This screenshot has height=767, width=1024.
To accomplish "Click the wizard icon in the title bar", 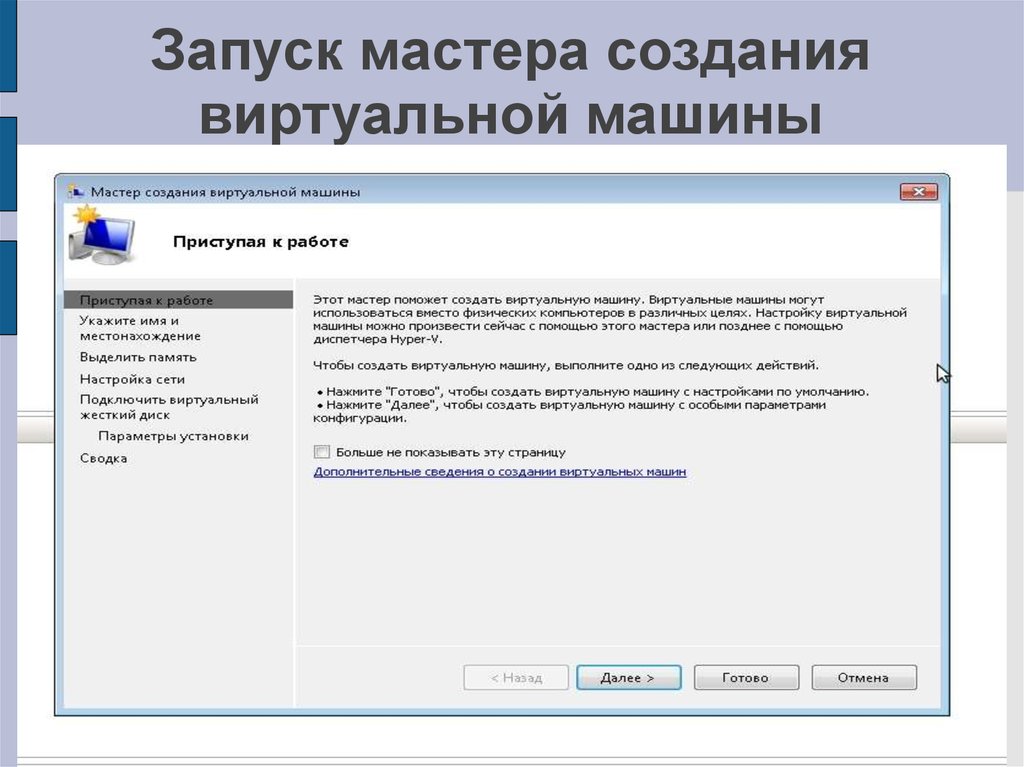I will (x=76, y=190).
